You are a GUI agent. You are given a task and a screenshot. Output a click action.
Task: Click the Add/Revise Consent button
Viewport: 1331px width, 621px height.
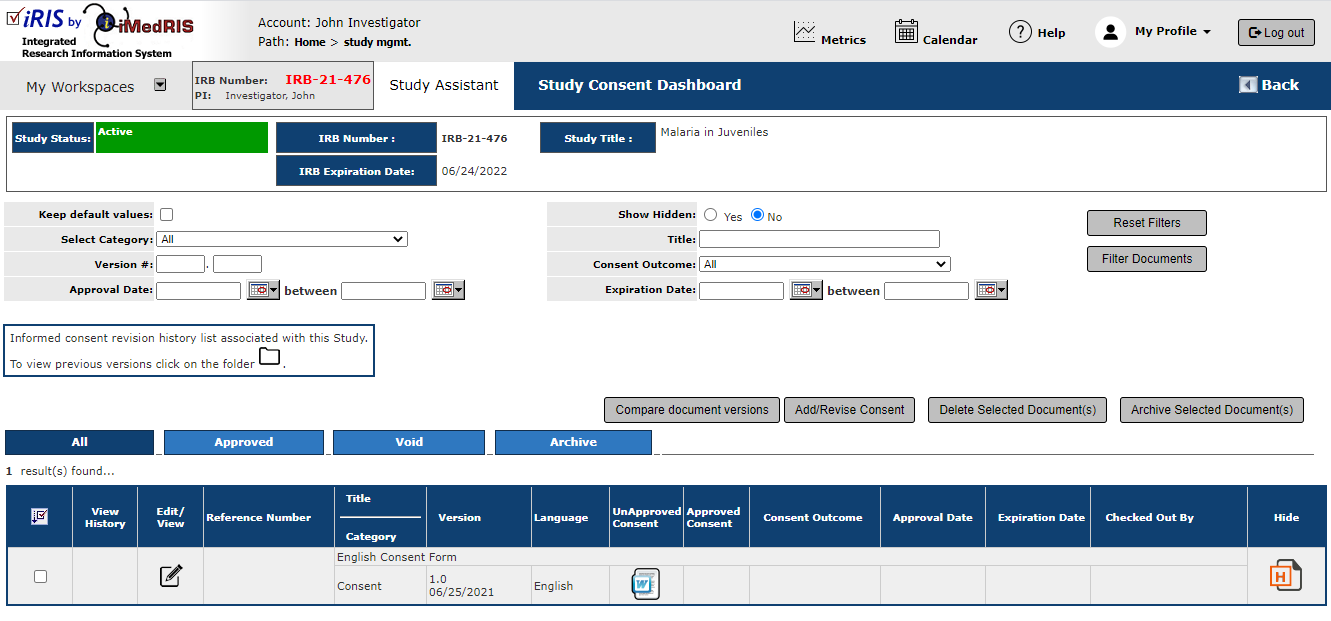pyautogui.click(x=849, y=410)
